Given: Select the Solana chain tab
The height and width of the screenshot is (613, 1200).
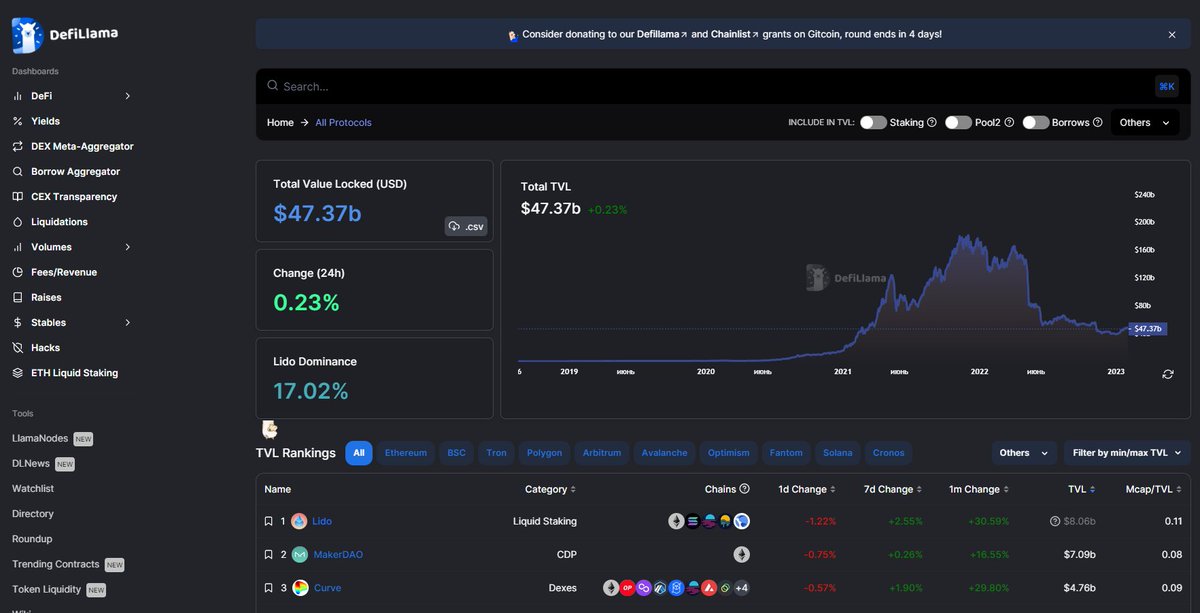Looking at the screenshot, I should pos(838,453).
